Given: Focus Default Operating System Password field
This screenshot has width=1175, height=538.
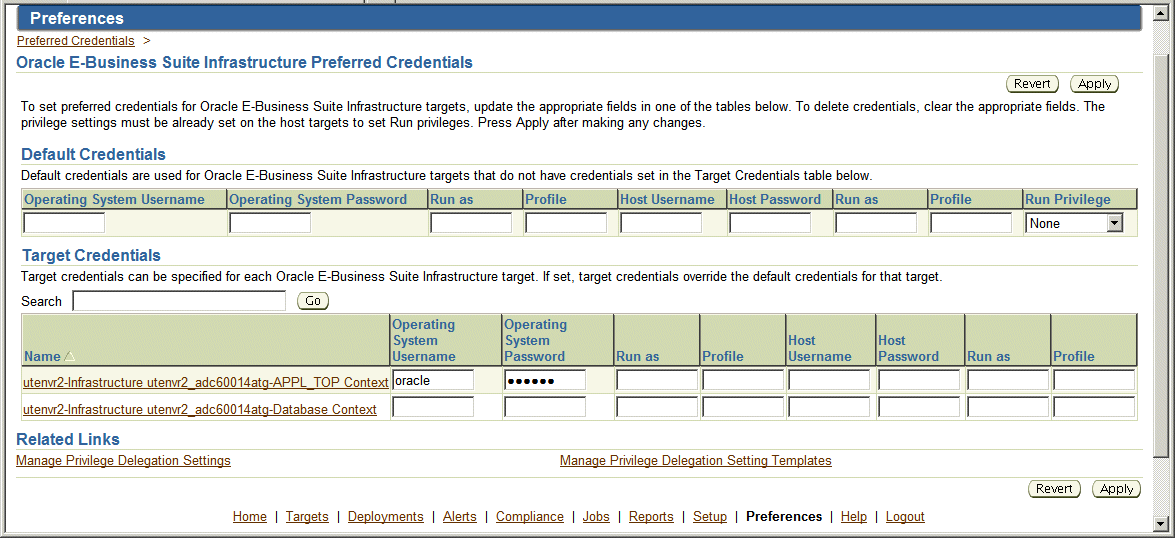Looking at the screenshot, I should 270,223.
